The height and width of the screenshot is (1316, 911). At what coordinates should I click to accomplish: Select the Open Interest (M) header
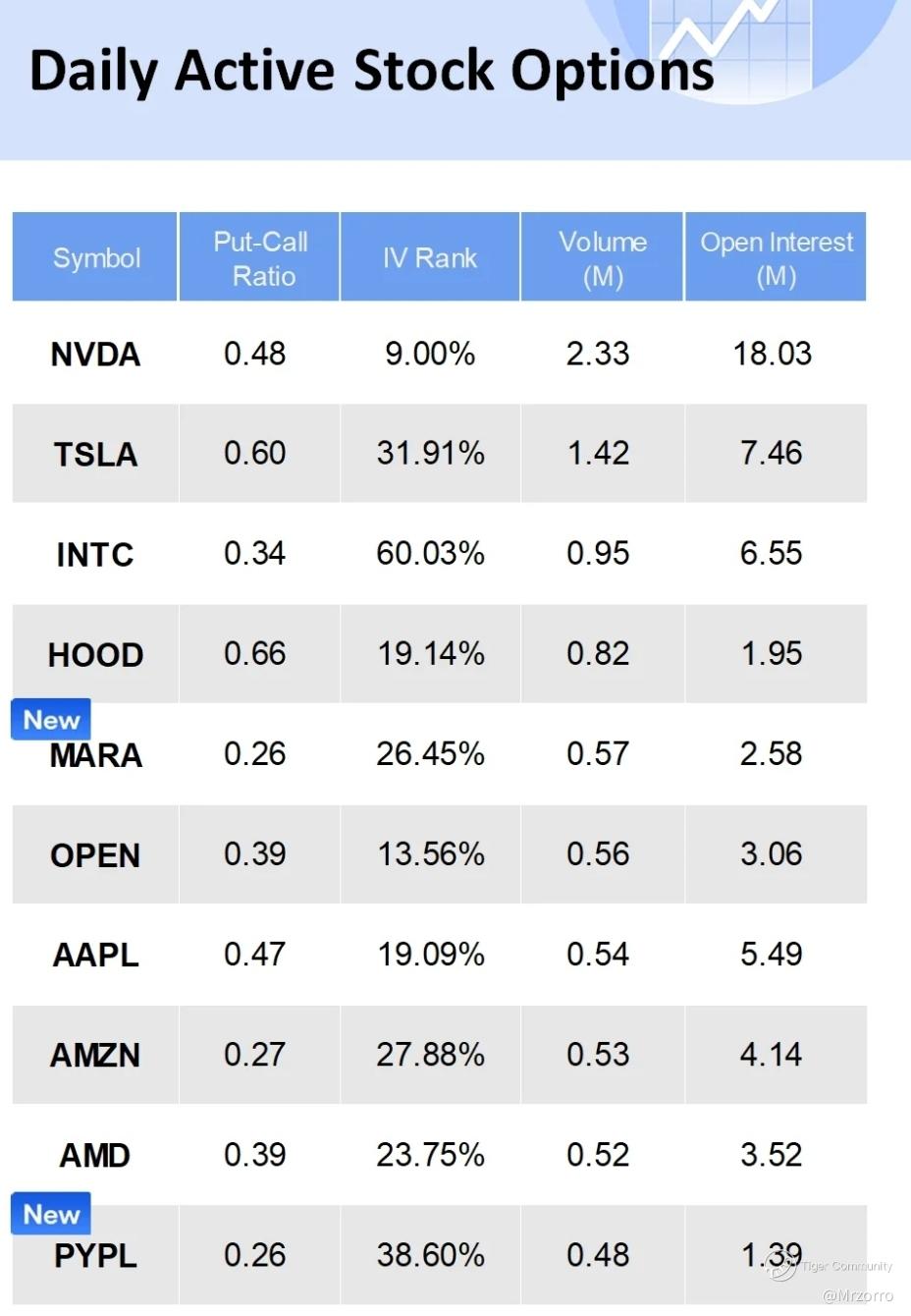[x=777, y=258]
